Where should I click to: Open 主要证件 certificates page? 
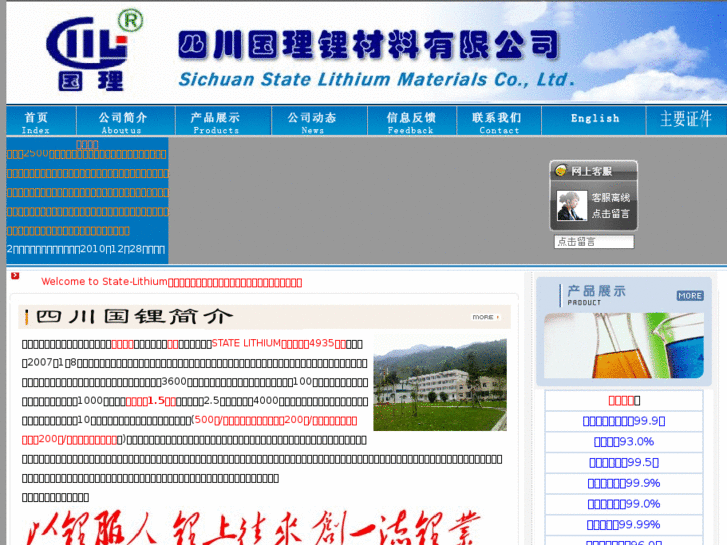[x=686, y=119]
